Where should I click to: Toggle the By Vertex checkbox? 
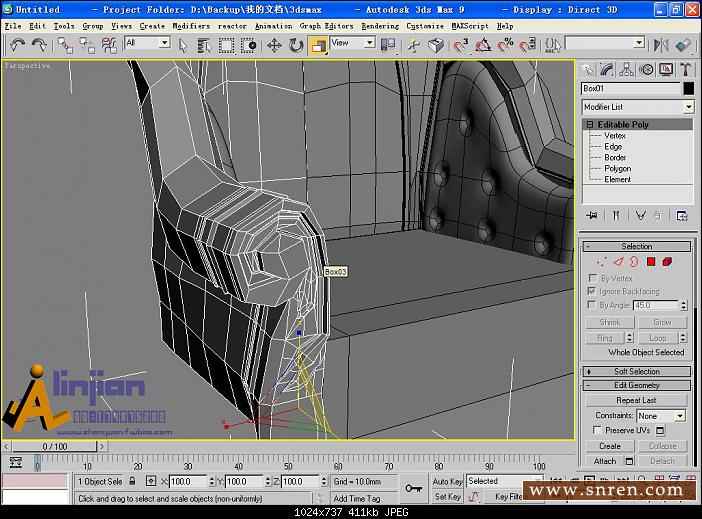coord(592,278)
